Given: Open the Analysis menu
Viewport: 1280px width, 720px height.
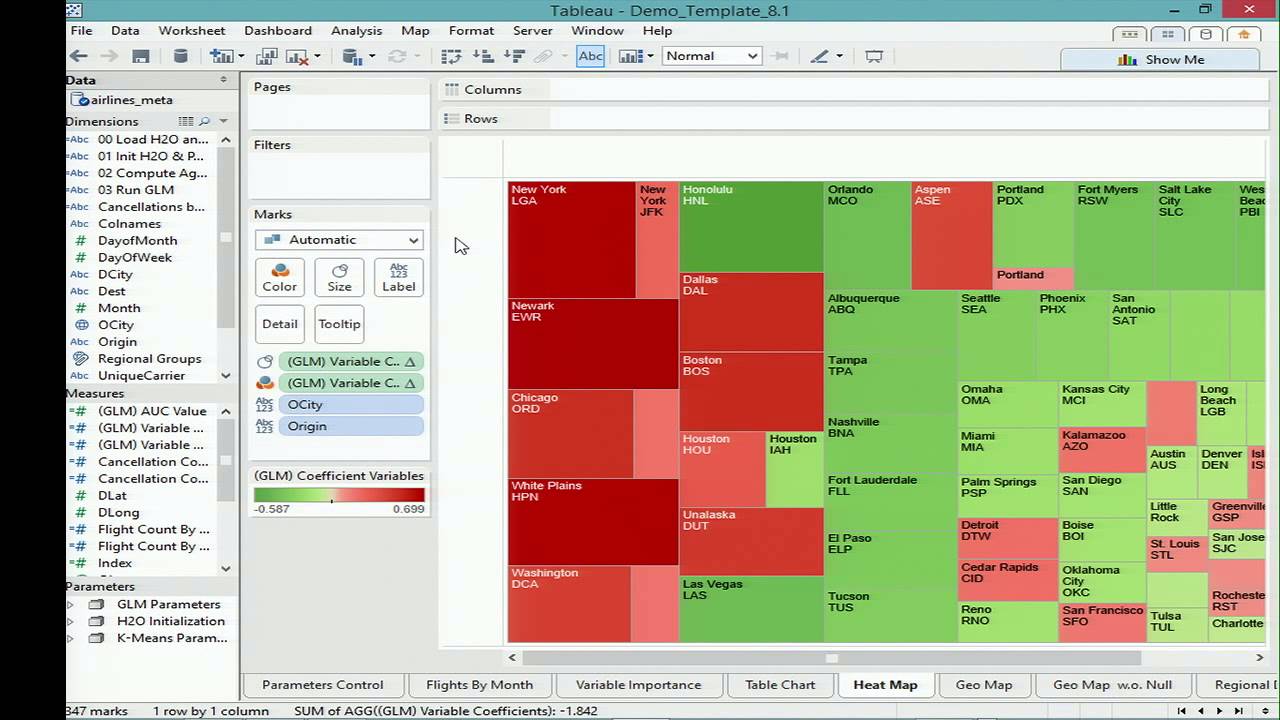Looking at the screenshot, I should 356,31.
